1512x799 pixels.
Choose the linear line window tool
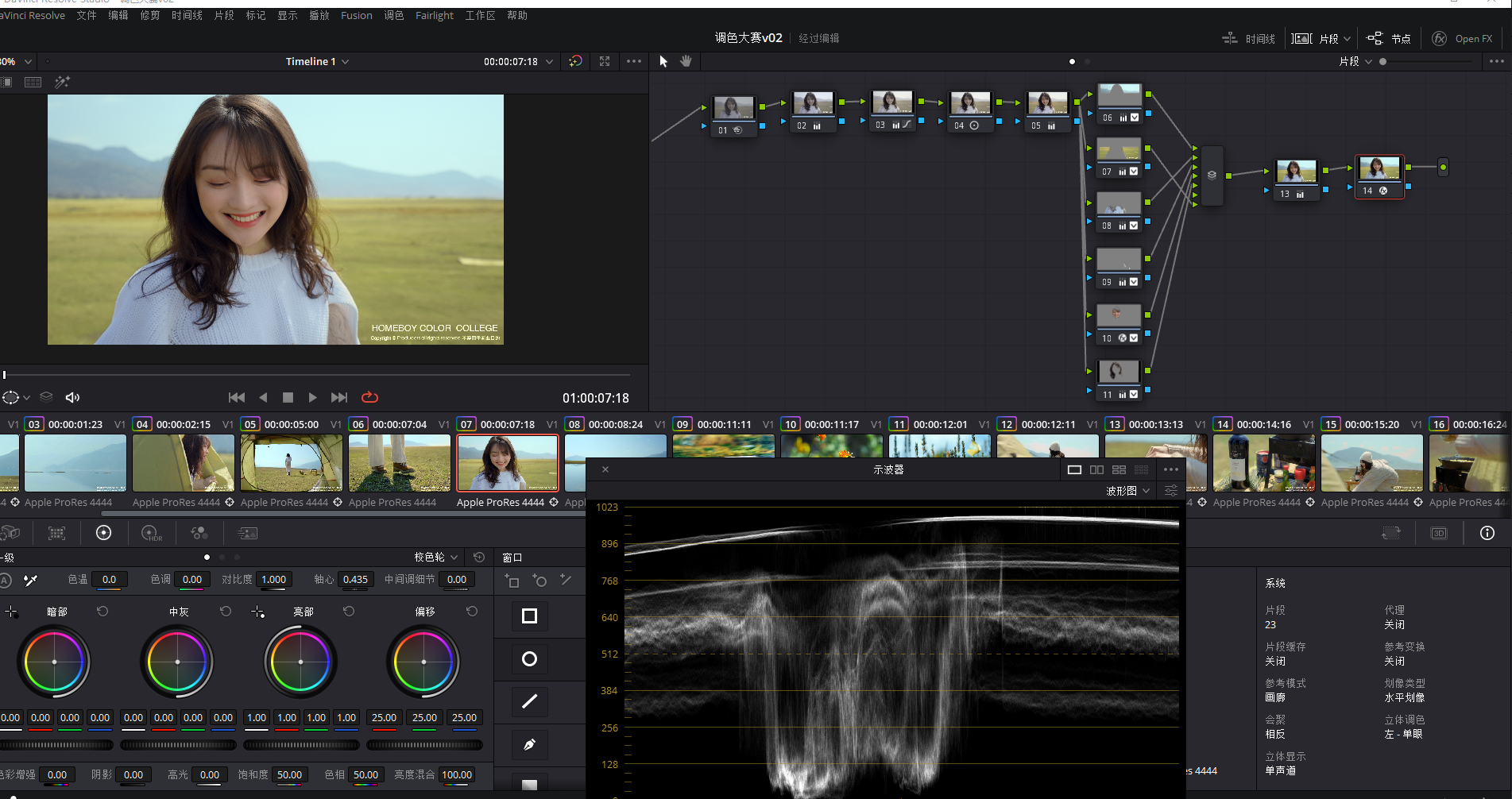(529, 701)
